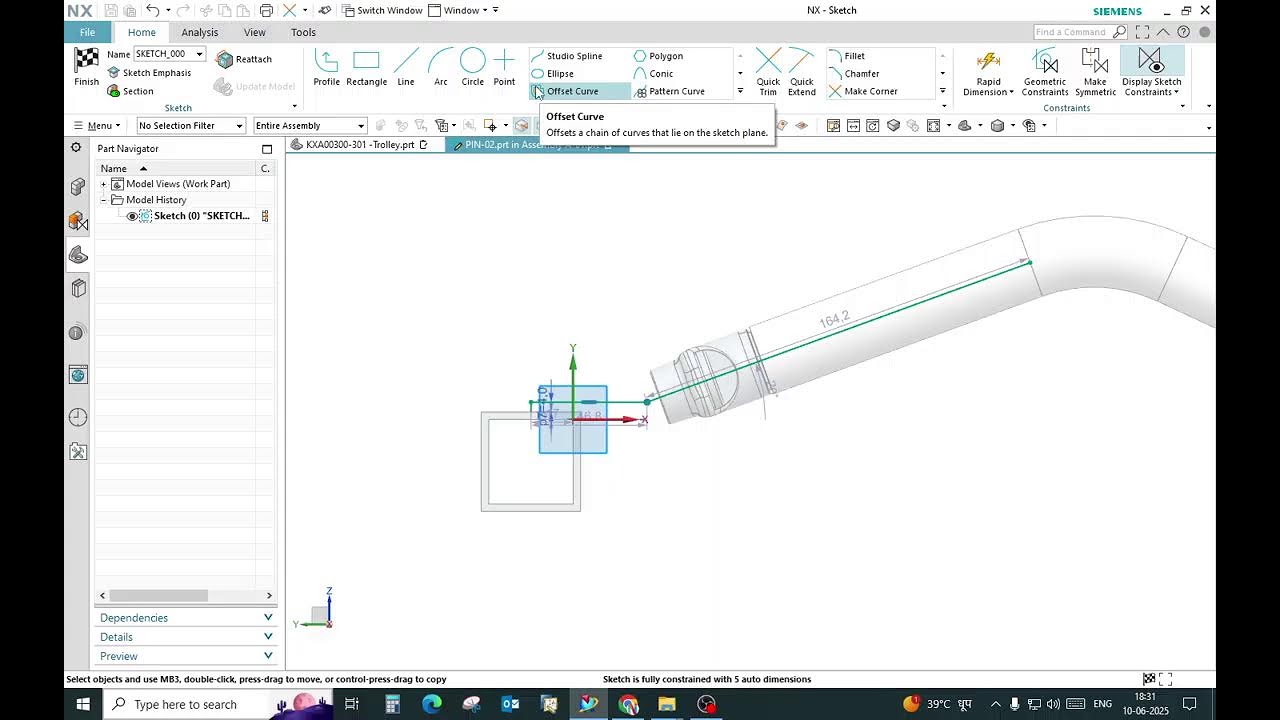Choose the Make Corner tool
Image resolution: width=1280 pixels, height=720 pixels.
[863, 91]
